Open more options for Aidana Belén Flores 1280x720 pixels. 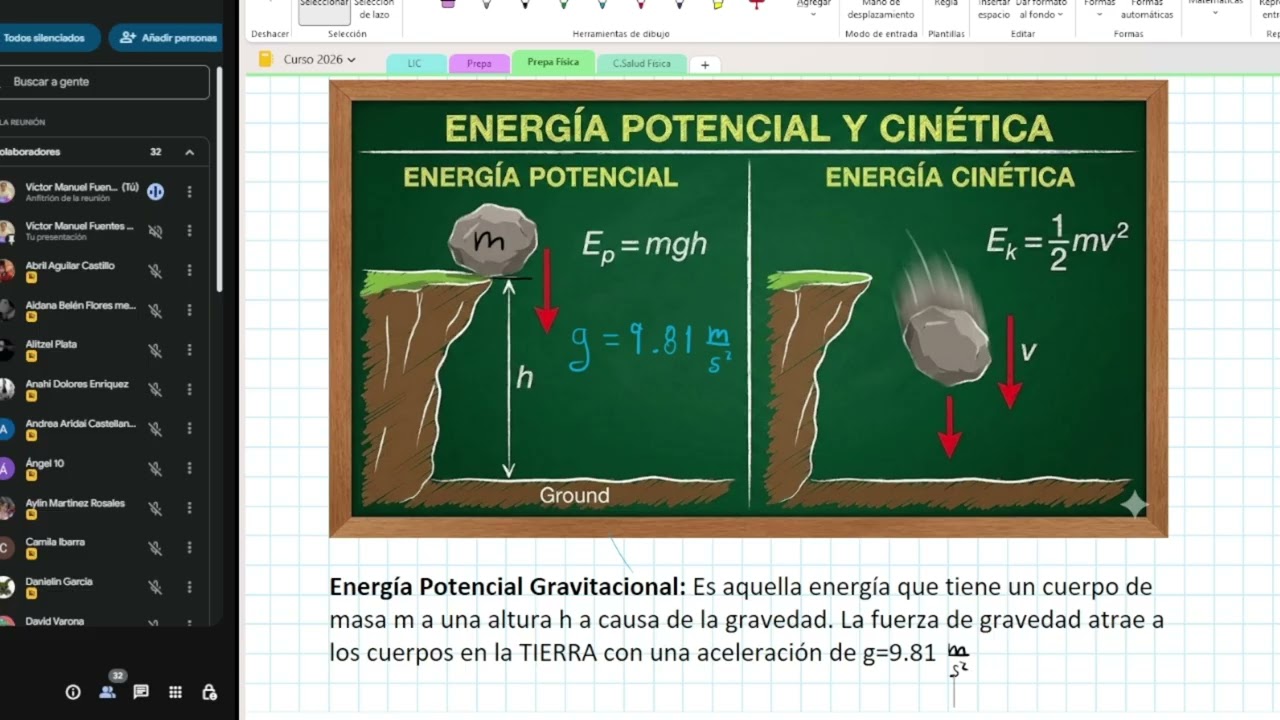pyautogui.click(x=189, y=311)
